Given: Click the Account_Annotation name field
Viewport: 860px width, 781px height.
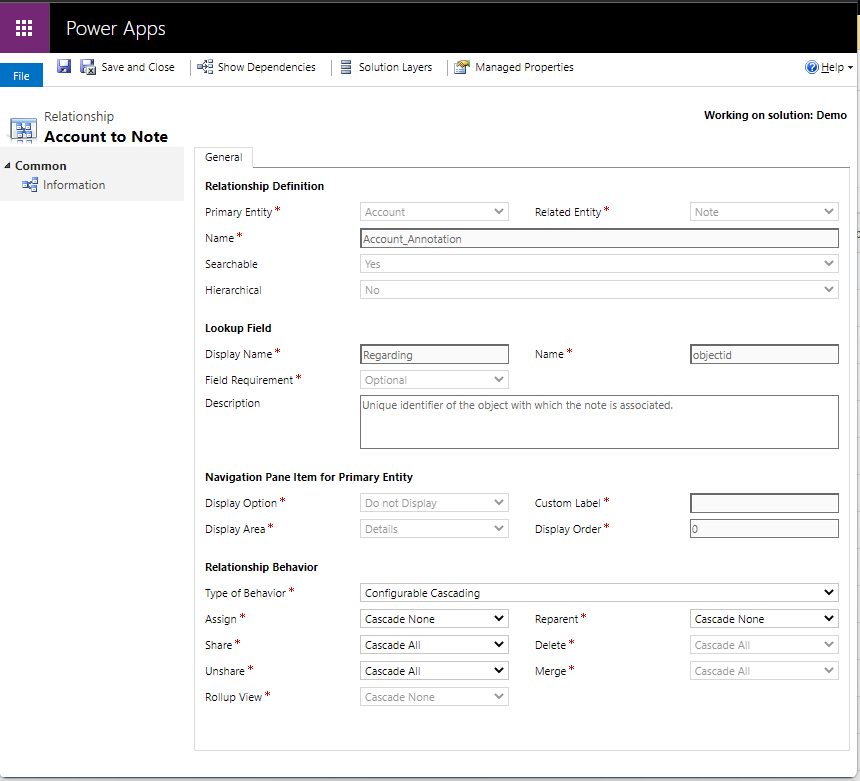Looking at the screenshot, I should [599, 239].
